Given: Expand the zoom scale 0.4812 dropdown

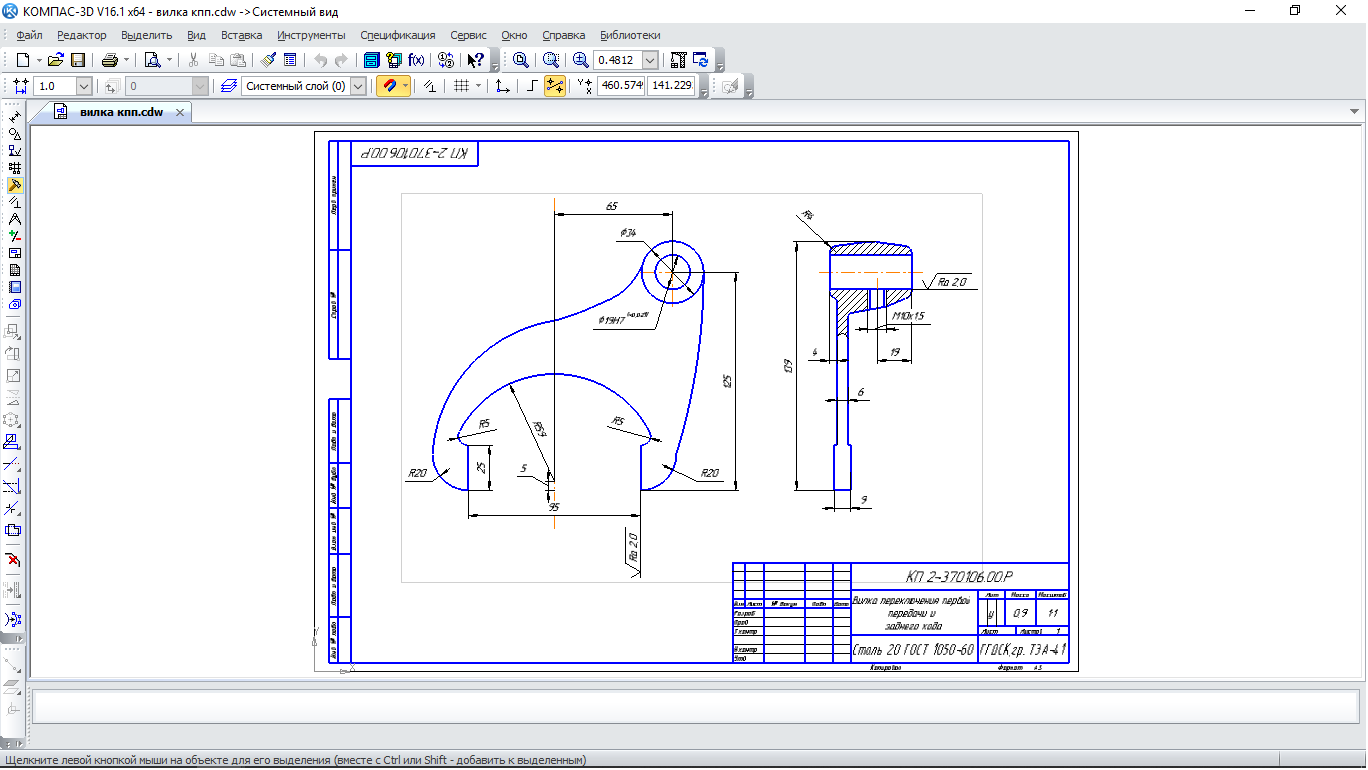Looking at the screenshot, I should [x=651, y=60].
